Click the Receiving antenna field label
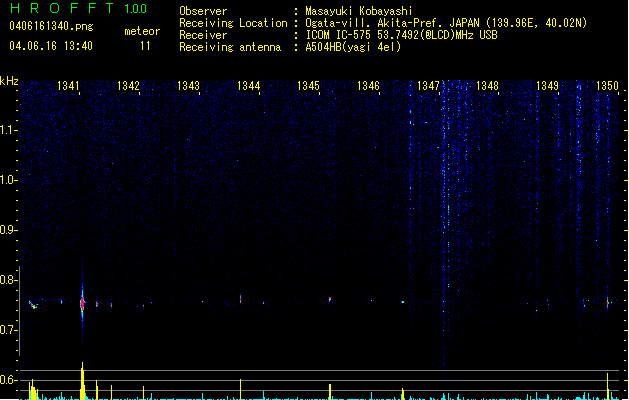Image resolution: width=629 pixels, height=400 pixels. 230,47
